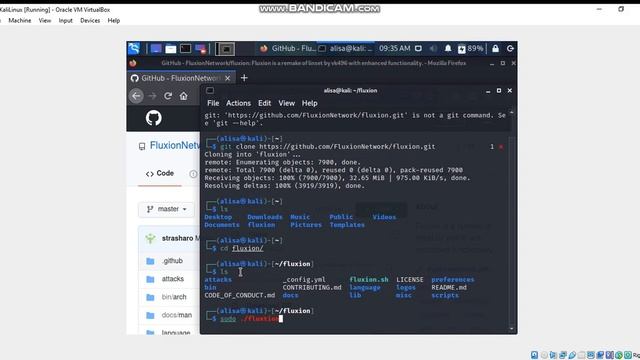
Task: Open the notifications bell in Kali panel
Action: (448, 49)
